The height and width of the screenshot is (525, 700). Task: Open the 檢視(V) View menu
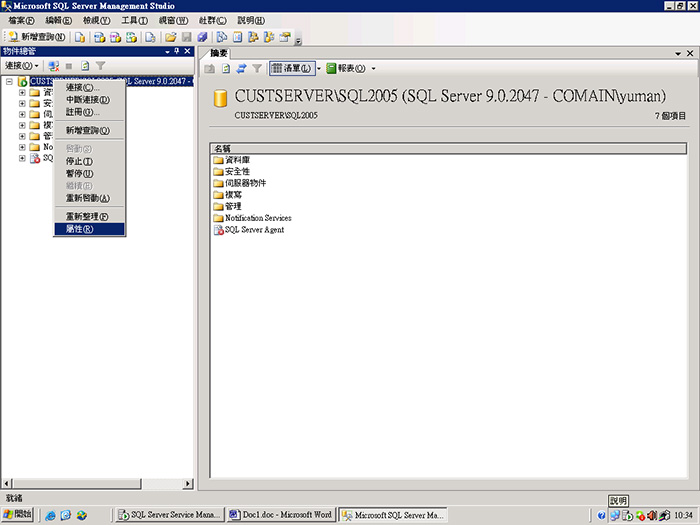coord(96,21)
